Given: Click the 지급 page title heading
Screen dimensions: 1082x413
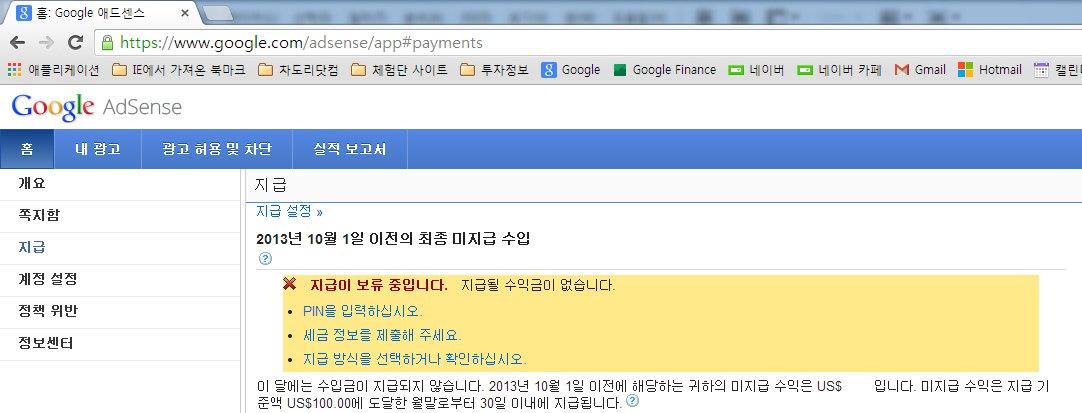Looking at the screenshot, I should tap(270, 185).
